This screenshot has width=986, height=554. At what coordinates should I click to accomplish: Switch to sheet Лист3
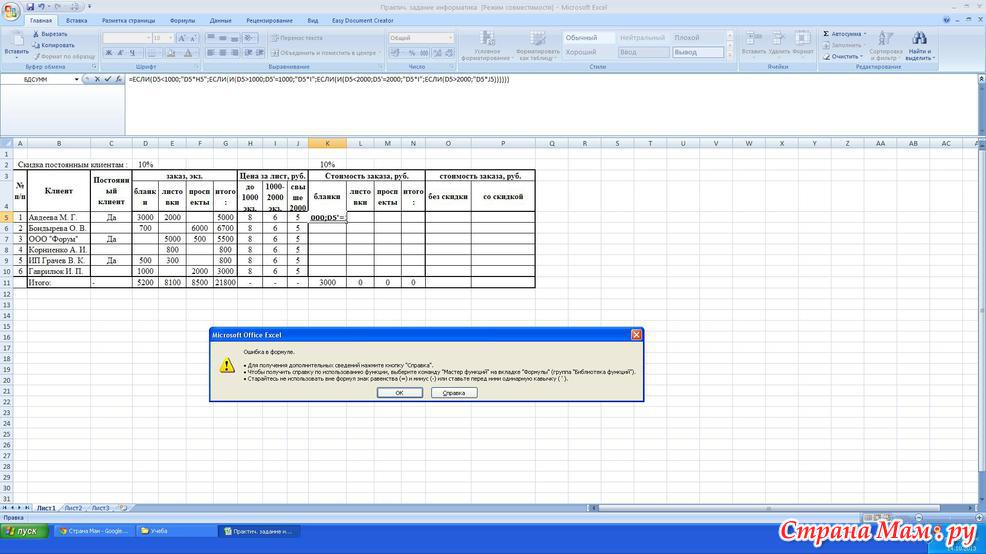[x=101, y=508]
